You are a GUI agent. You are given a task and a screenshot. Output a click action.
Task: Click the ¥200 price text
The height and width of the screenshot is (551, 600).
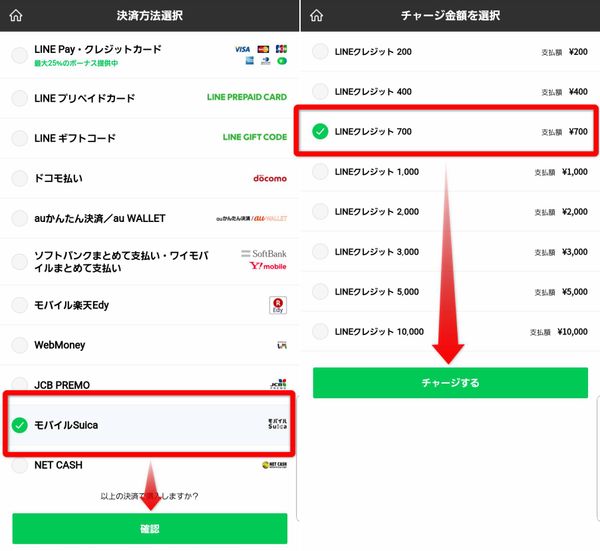(x=578, y=52)
